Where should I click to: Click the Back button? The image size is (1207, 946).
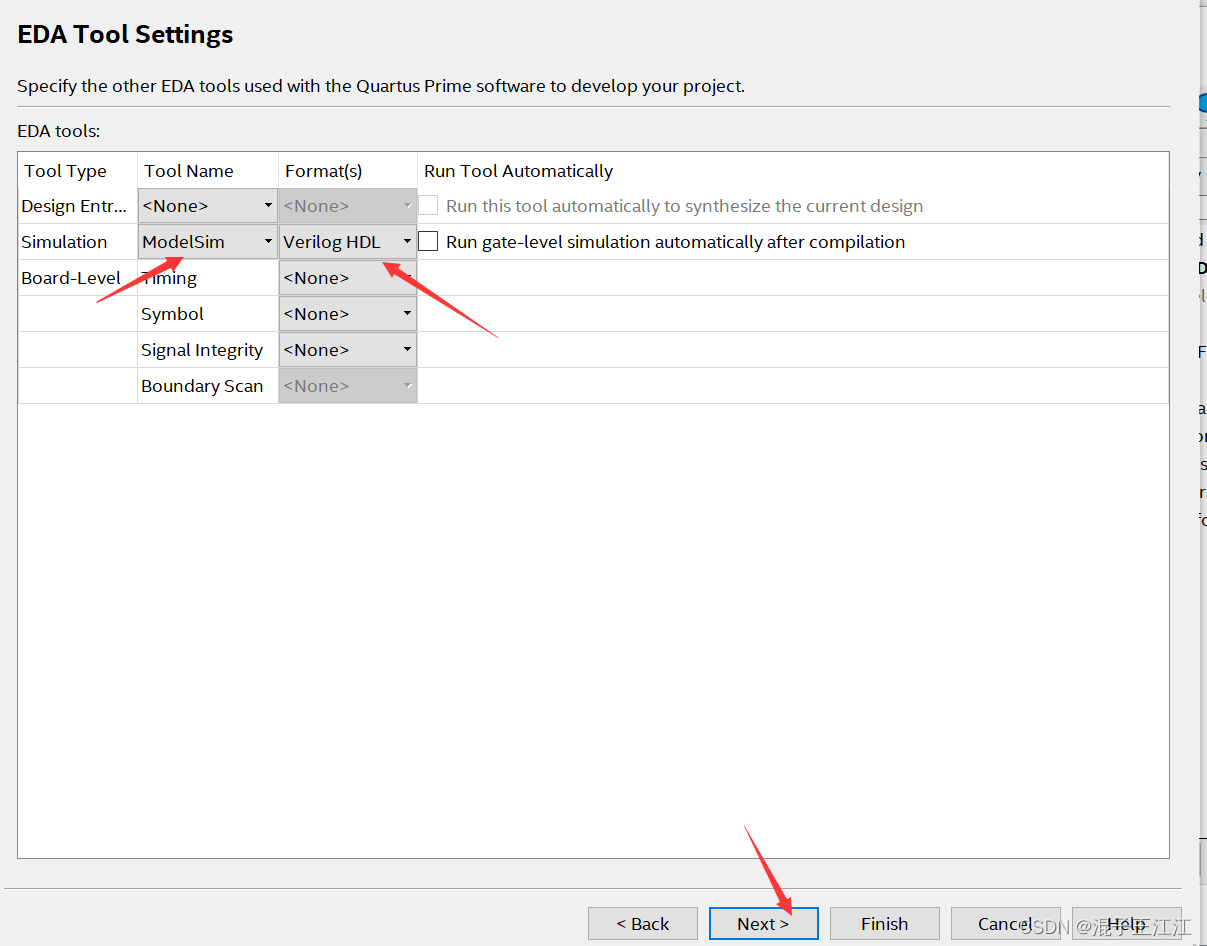click(x=643, y=924)
